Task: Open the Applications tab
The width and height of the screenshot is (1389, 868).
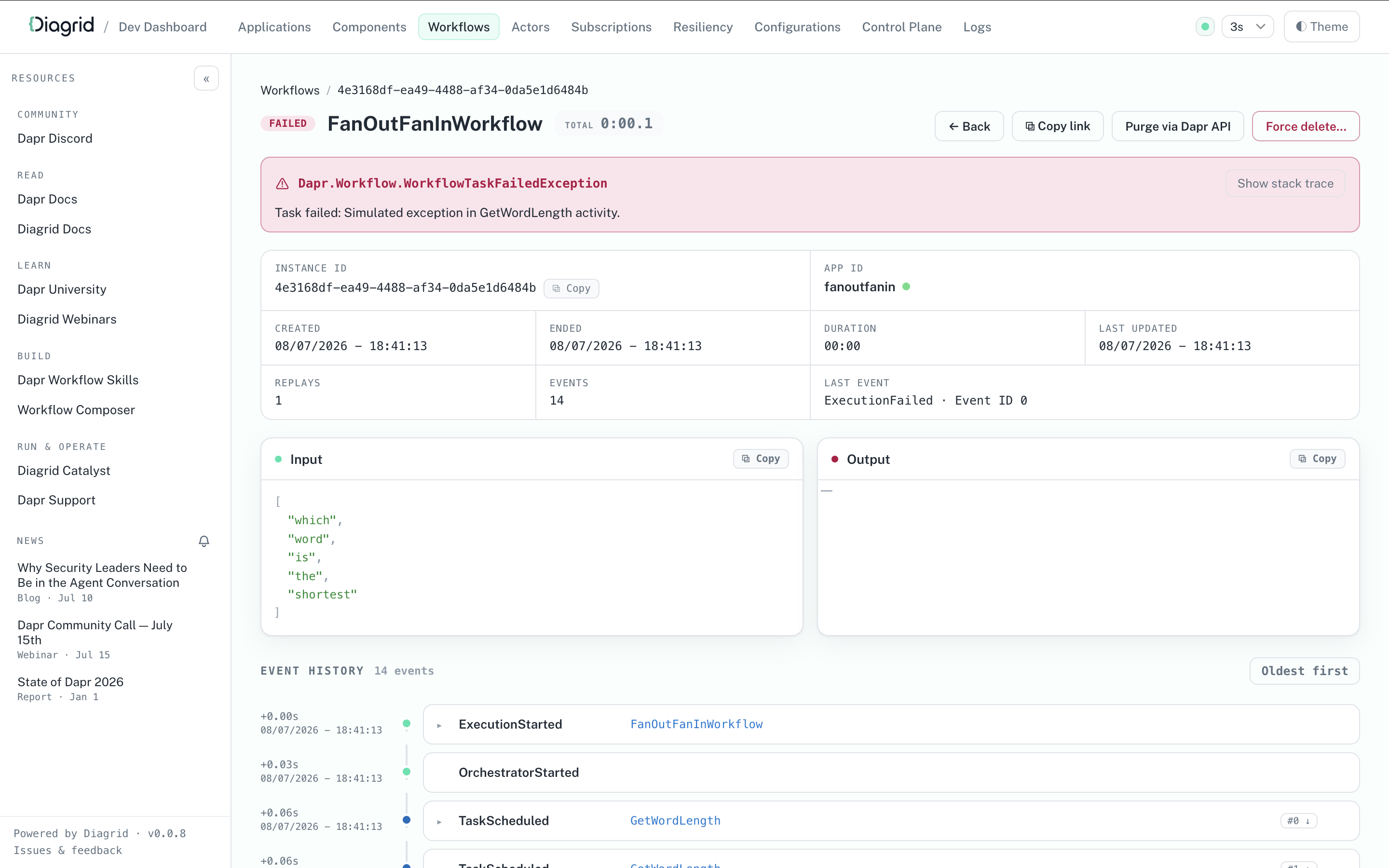Action: pos(274,27)
